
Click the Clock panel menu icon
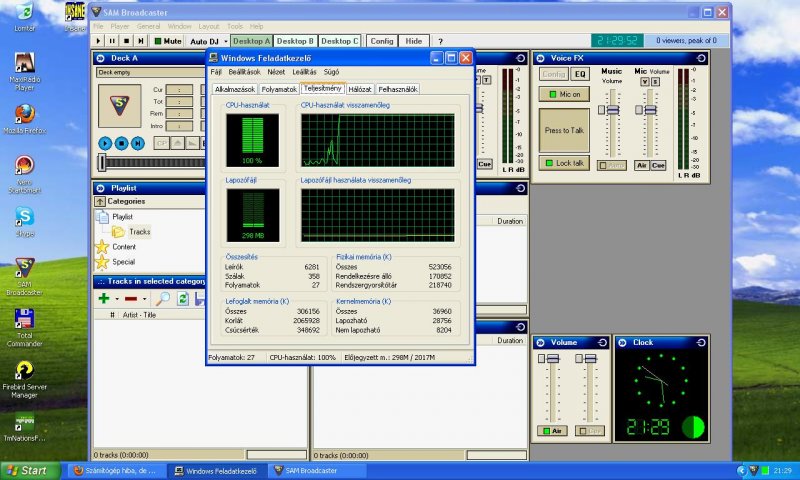(622, 343)
